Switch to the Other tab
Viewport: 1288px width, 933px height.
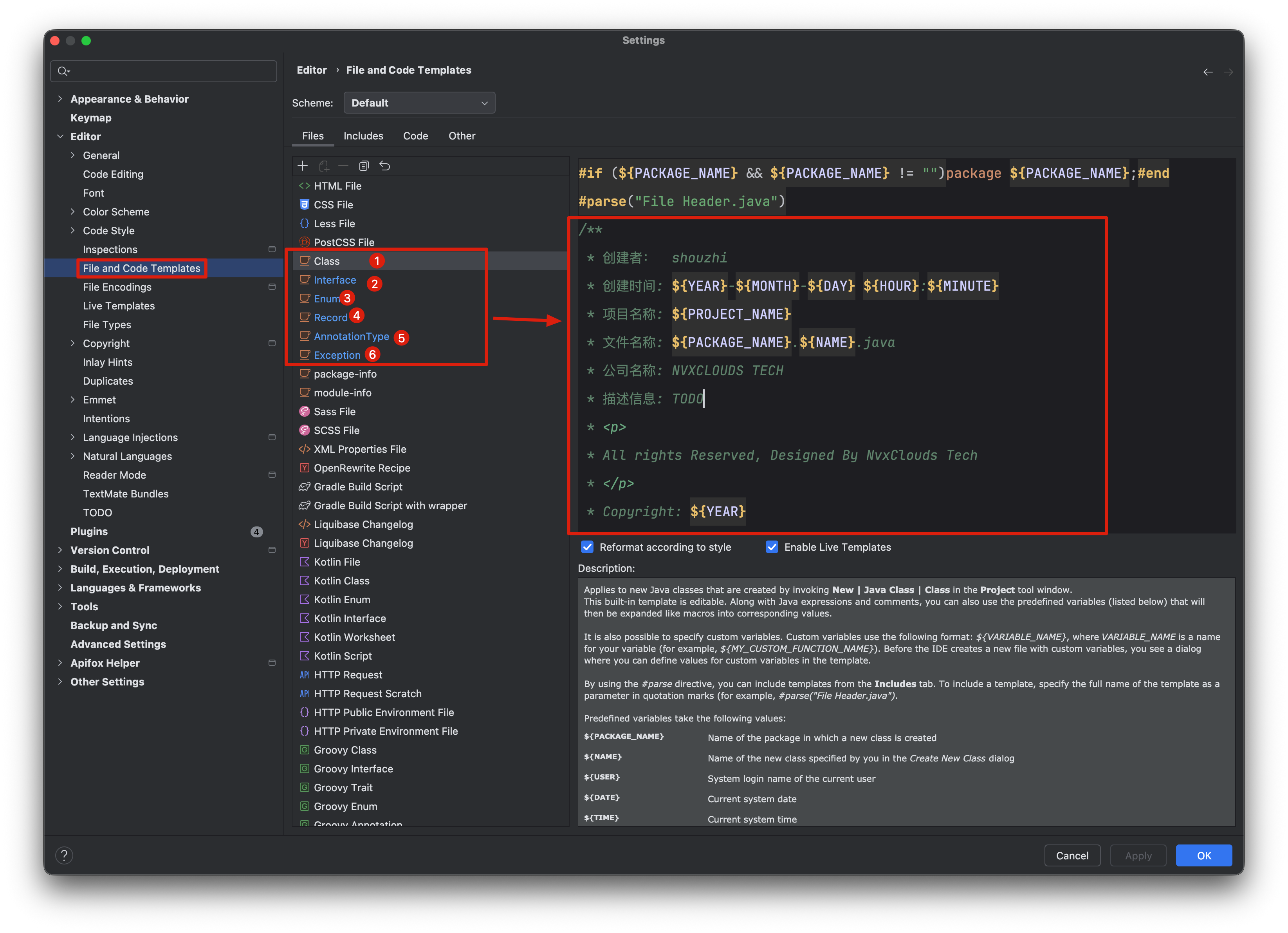(x=462, y=136)
